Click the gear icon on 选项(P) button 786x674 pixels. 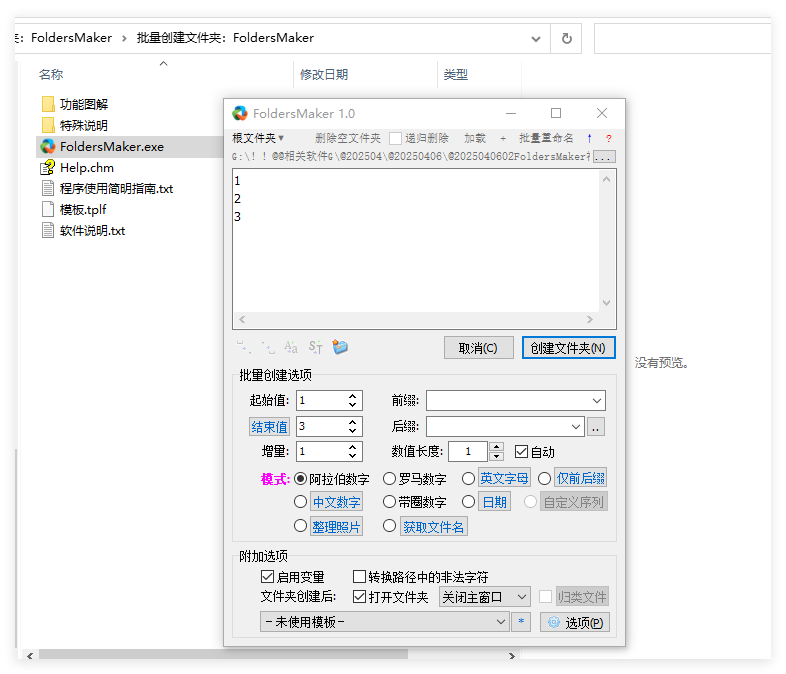554,622
